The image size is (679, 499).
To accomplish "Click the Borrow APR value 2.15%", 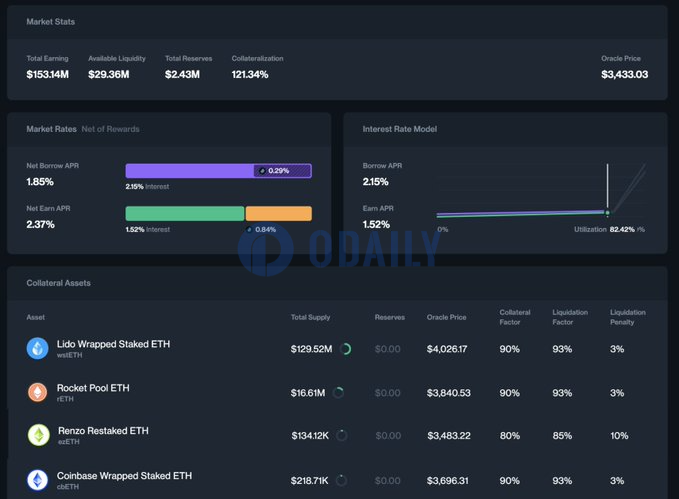I will (x=375, y=181).
